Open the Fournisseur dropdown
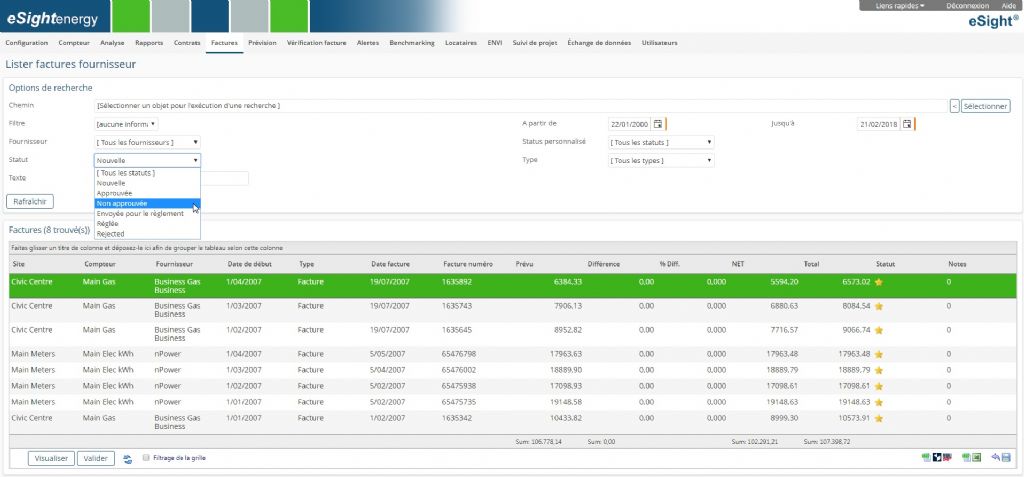Viewport: 1024px width, 477px height. (148, 142)
